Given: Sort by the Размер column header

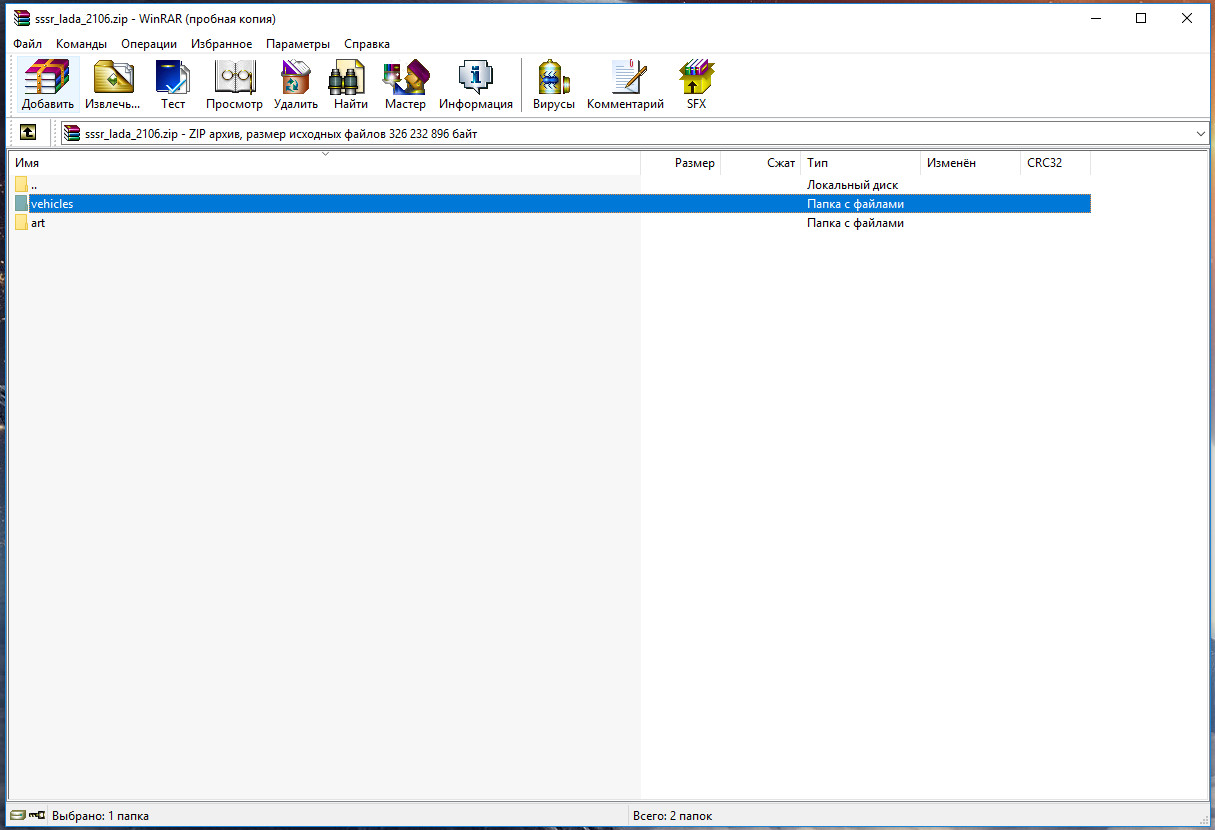Looking at the screenshot, I should (x=680, y=163).
